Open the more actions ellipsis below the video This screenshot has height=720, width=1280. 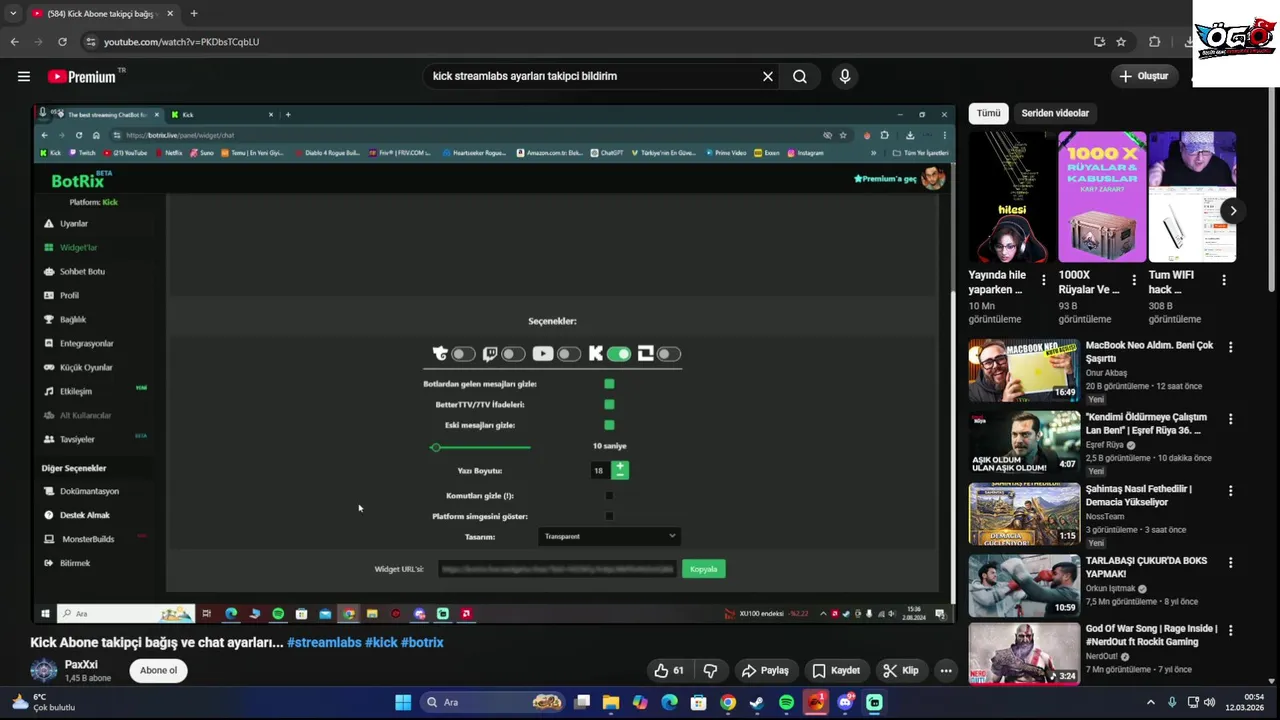pyautogui.click(x=946, y=670)
